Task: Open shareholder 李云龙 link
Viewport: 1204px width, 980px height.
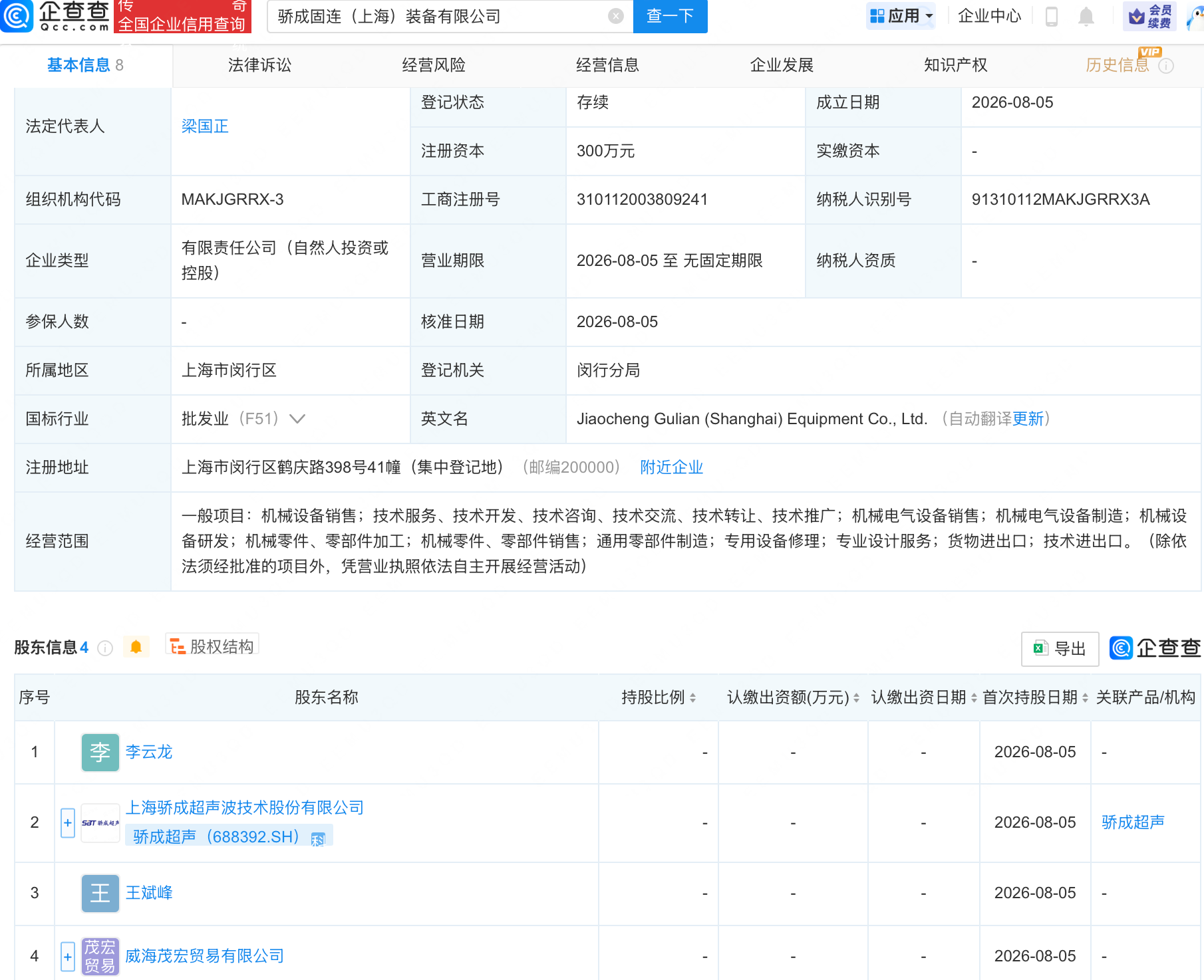Action: [x=149, y=752]
